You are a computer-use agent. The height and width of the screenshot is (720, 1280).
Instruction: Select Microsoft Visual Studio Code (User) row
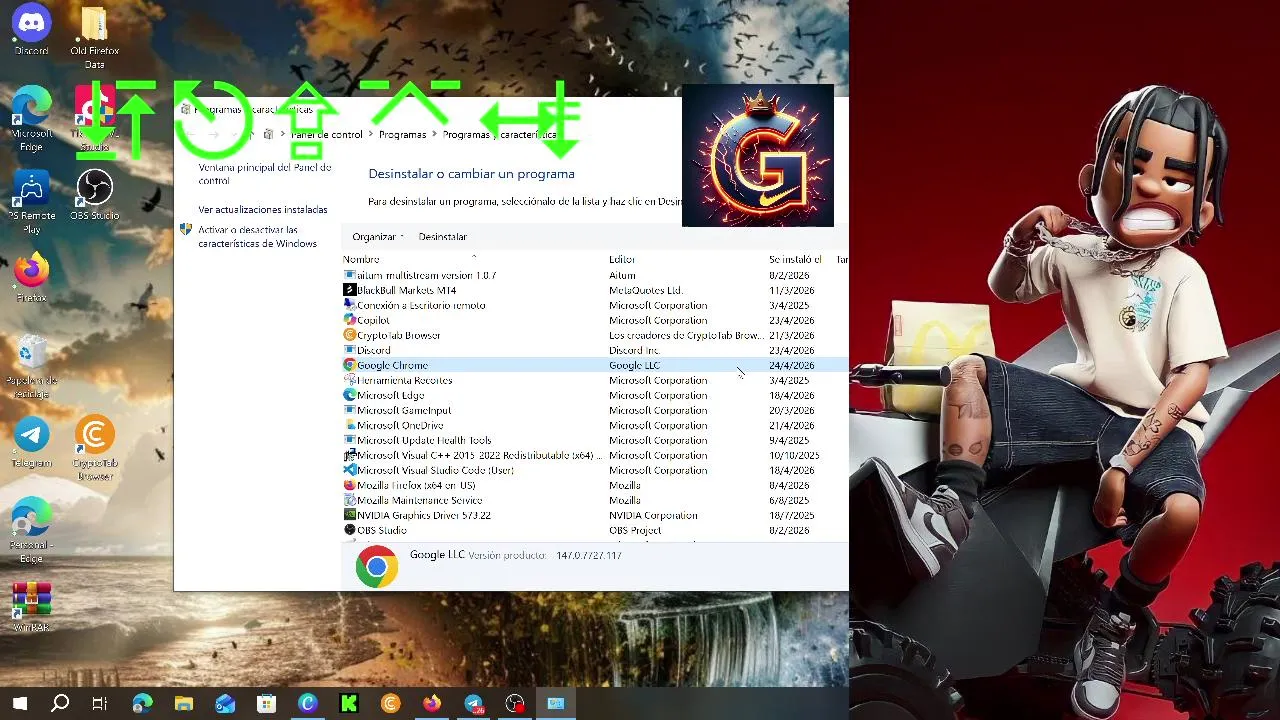click(x=595, y=470)
